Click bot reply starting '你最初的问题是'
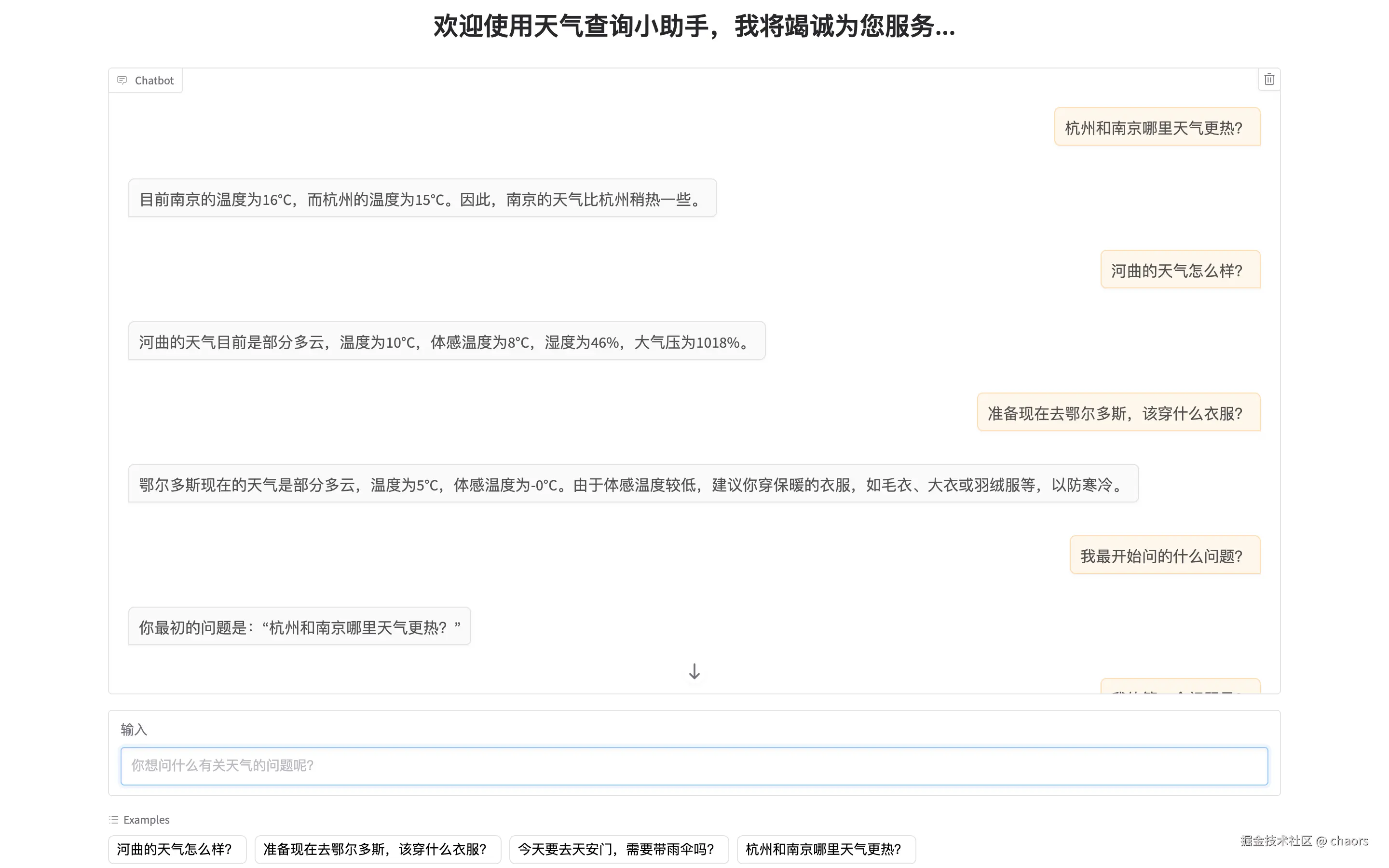 pos(299,626)
